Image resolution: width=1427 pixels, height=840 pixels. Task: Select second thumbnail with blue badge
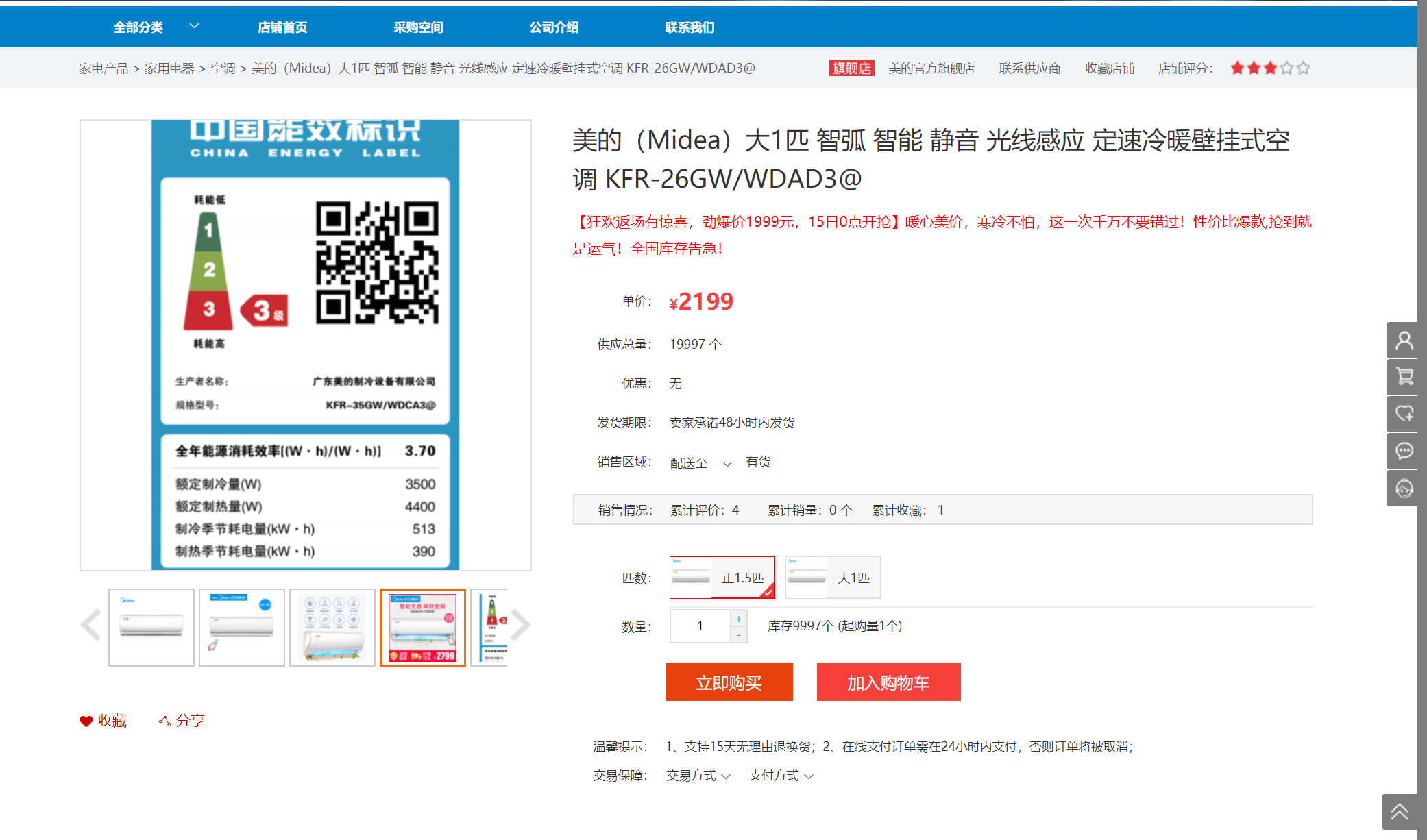[242, 628]
